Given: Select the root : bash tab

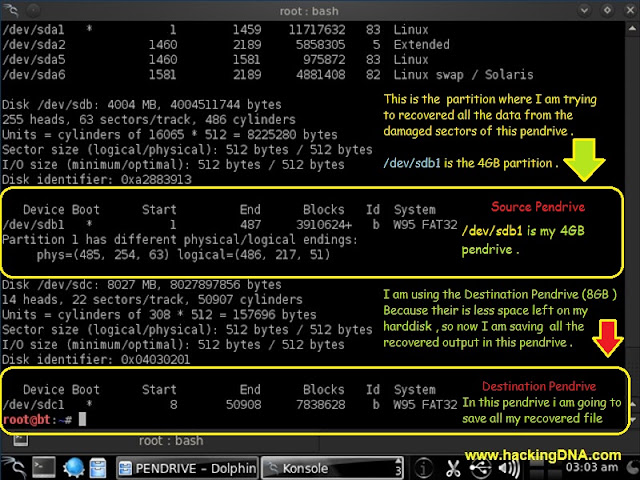Looking at the screenshot, I should (x=171, y=441).
